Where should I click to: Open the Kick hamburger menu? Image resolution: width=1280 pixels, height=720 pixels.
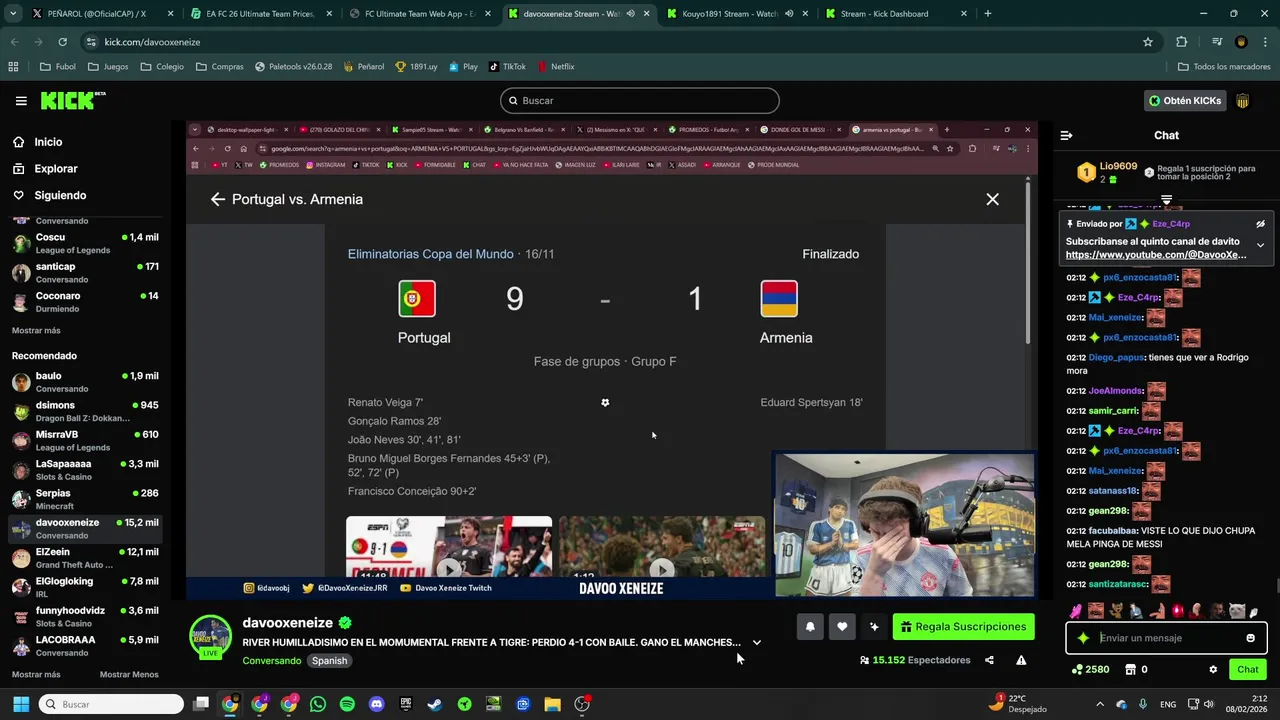pyautogui.click(x=21, y=101)
